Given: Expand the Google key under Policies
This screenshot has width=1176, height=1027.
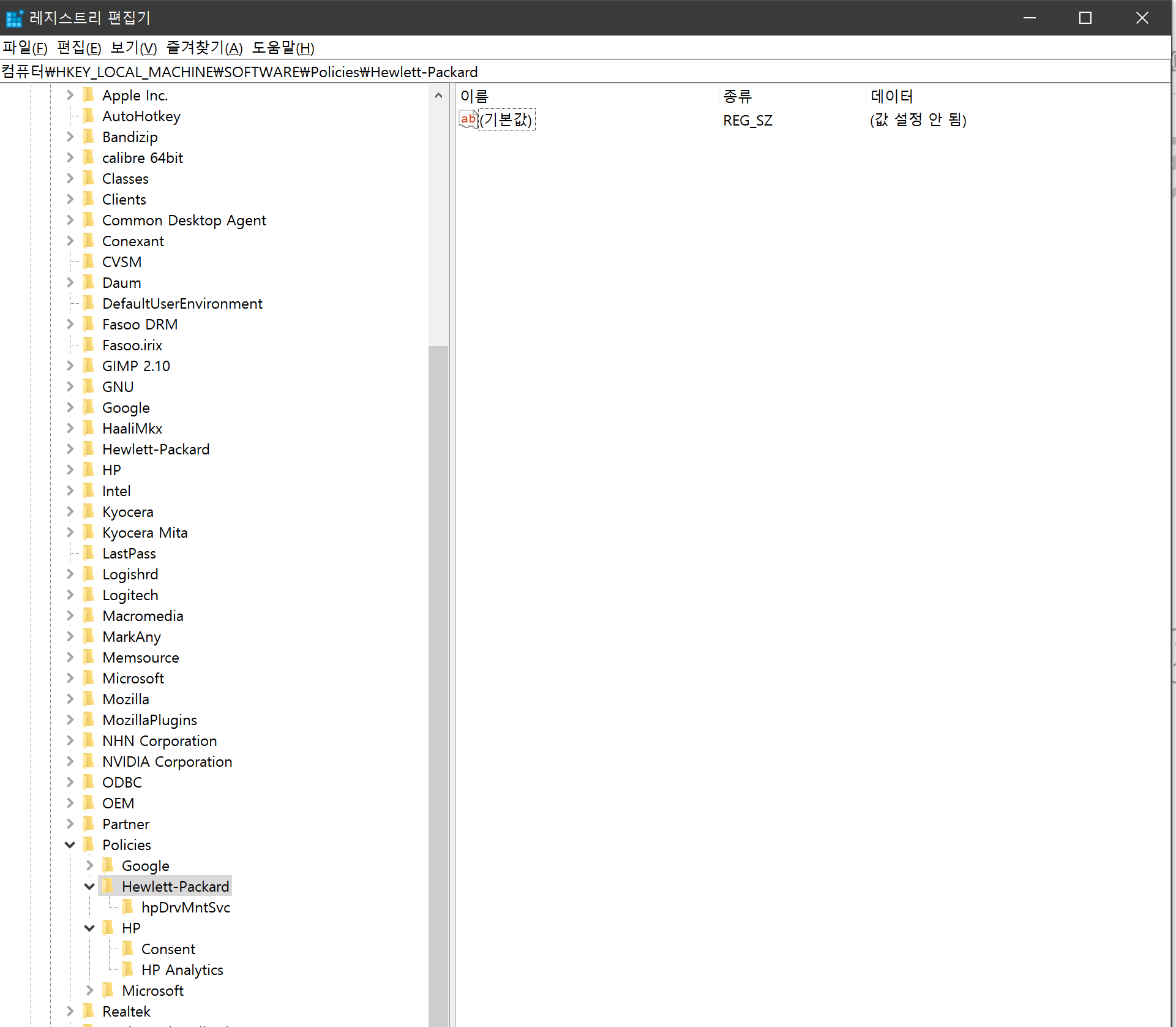Looking at the screenshot, I should pos(89,865).
